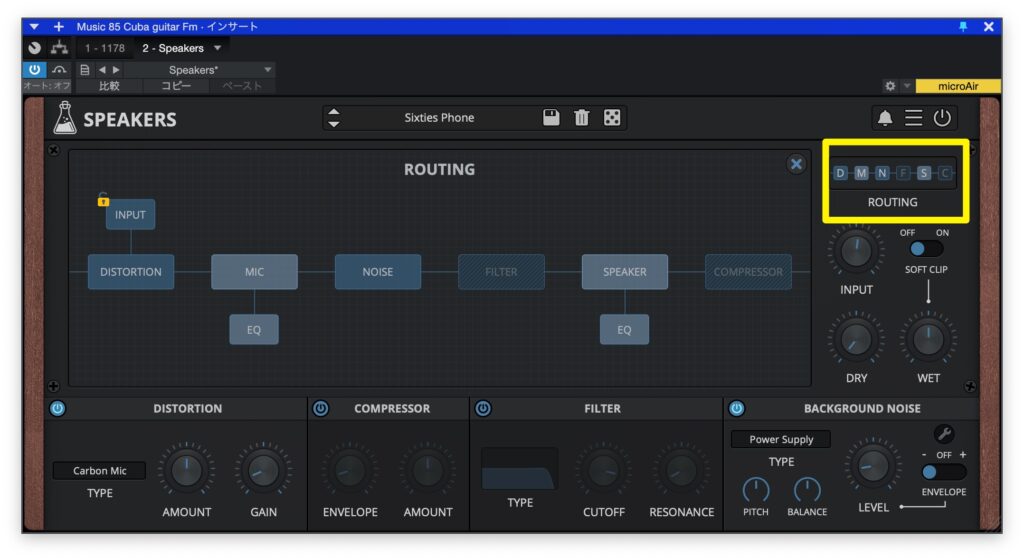This screenshot has height=559, width=1024.
Task: Click the plugin power icon at top right
Action: [942, 118]
